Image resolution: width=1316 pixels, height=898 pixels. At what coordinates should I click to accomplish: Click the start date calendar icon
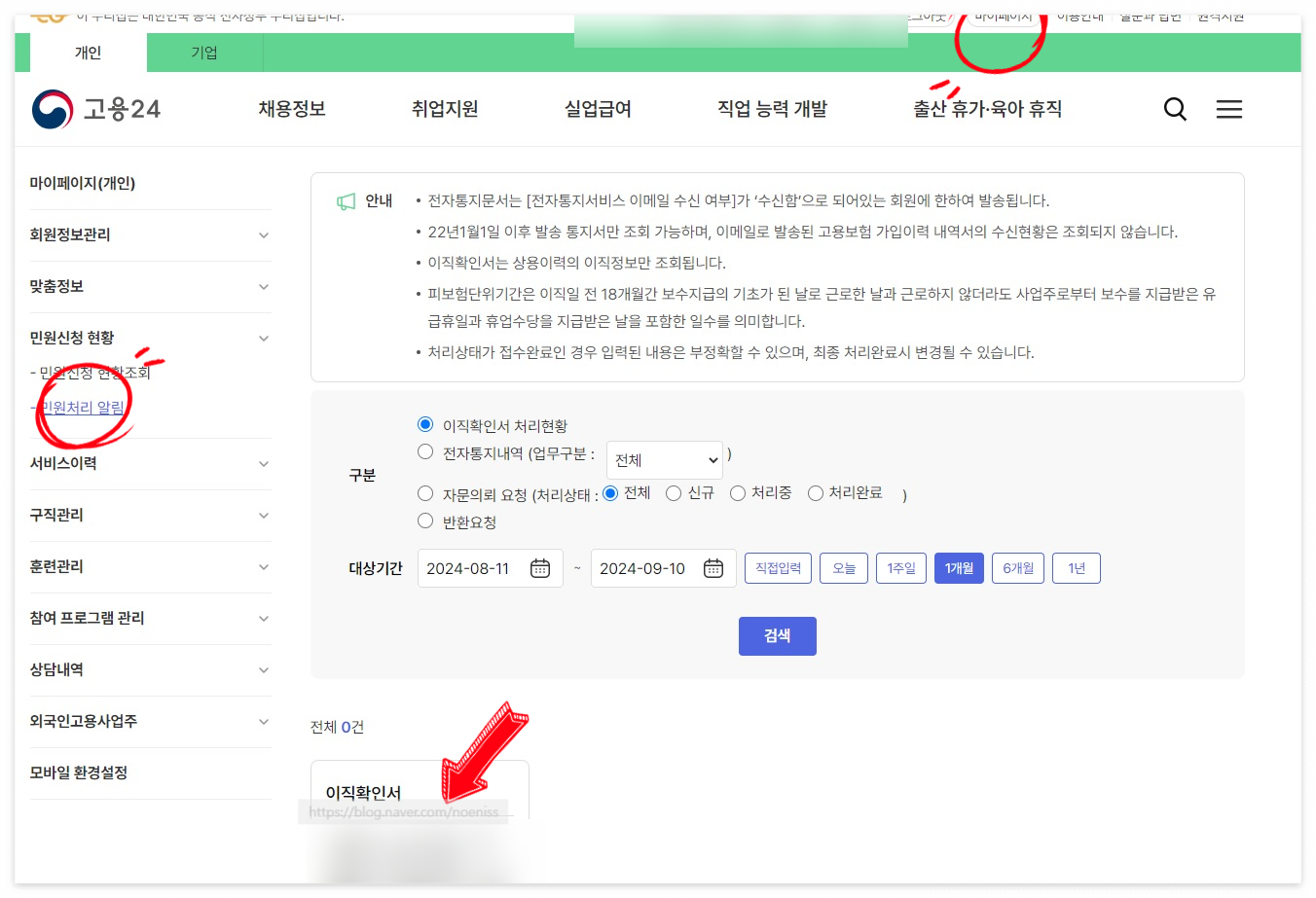coord(540,568)
